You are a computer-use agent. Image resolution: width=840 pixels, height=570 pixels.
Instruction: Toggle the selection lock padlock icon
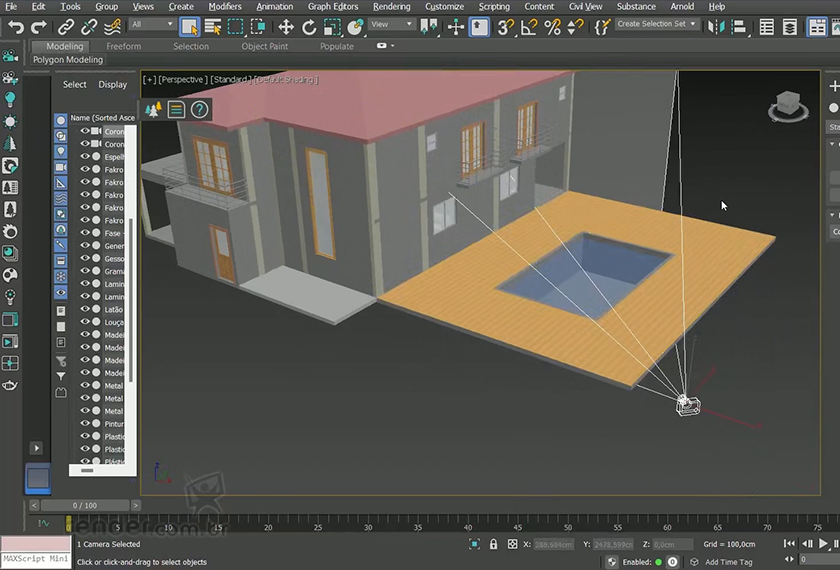click(x=493, y=544)
